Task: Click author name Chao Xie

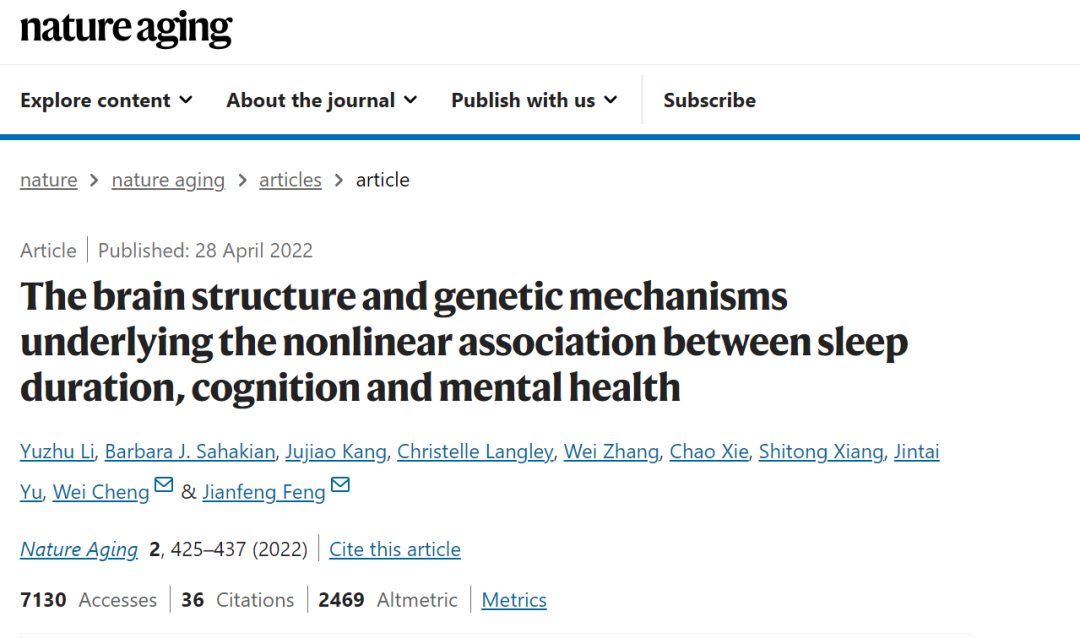Action: [x=709, y=451]
